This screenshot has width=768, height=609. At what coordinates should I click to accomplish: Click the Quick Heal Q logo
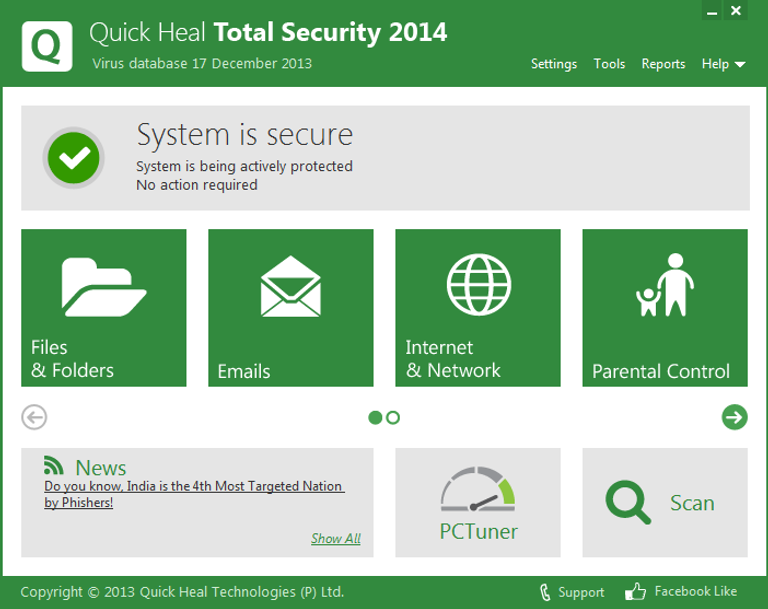45,46
